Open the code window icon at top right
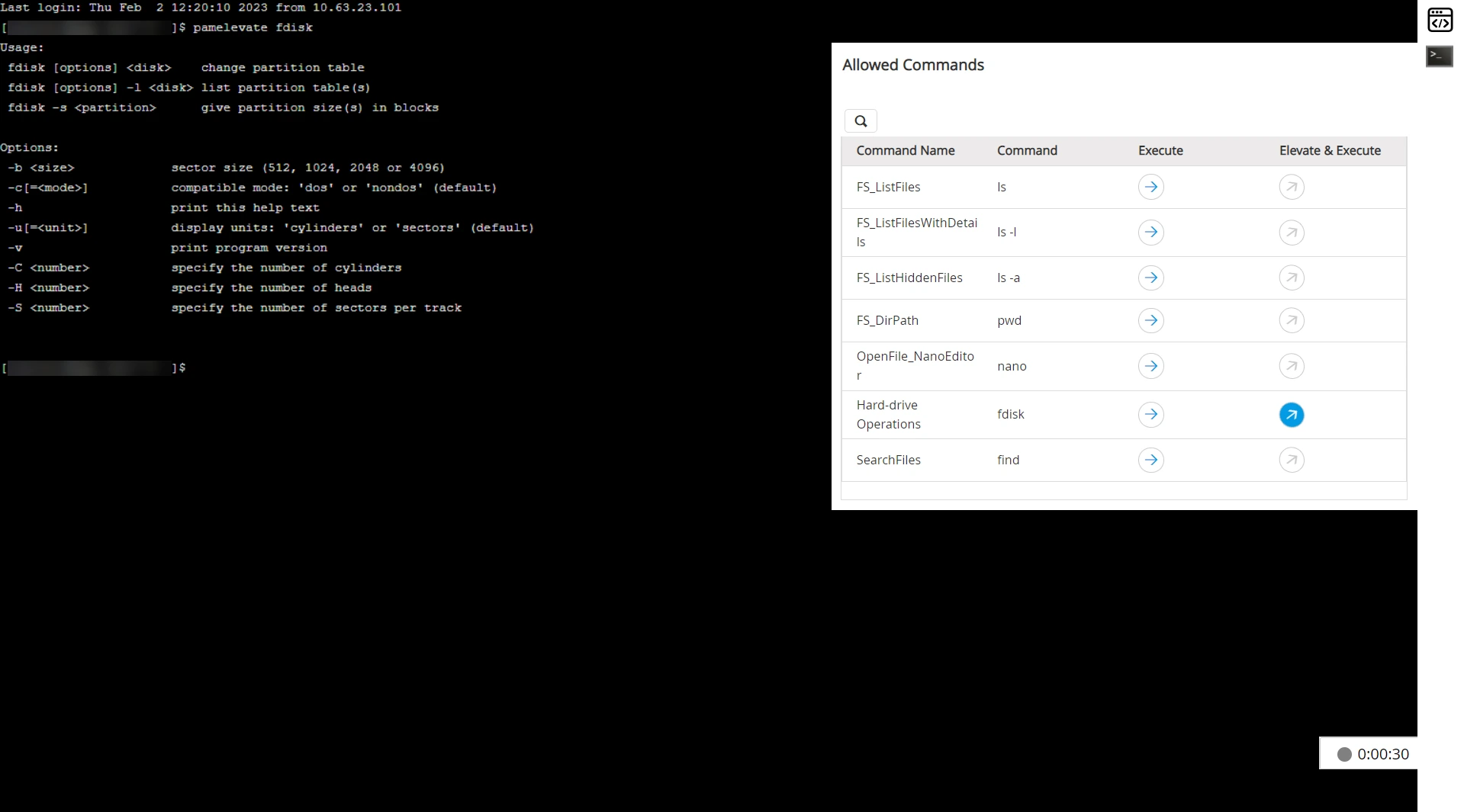The image size is (1464, 812). 1440,20
